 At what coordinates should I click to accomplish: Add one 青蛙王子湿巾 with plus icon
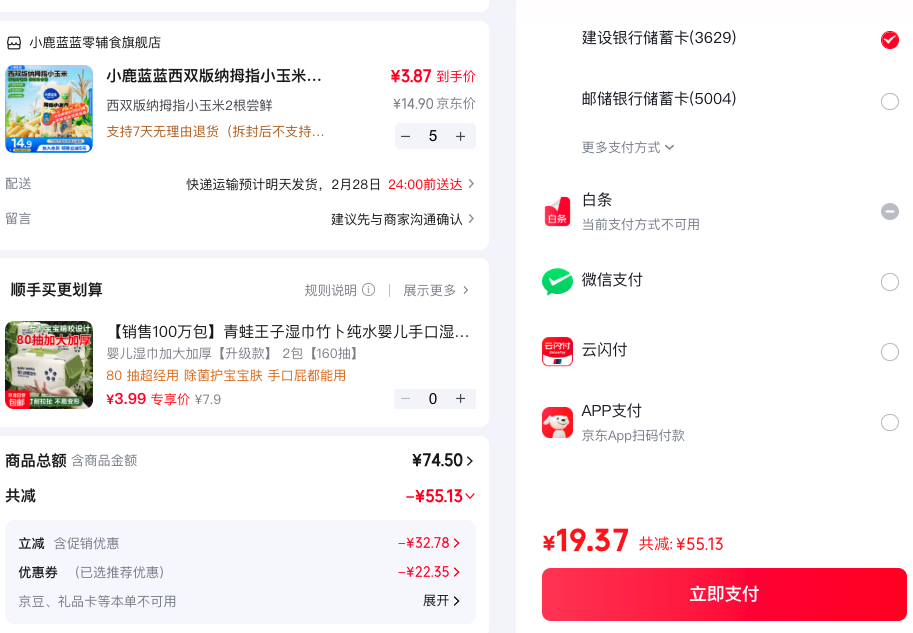point(461,398)
